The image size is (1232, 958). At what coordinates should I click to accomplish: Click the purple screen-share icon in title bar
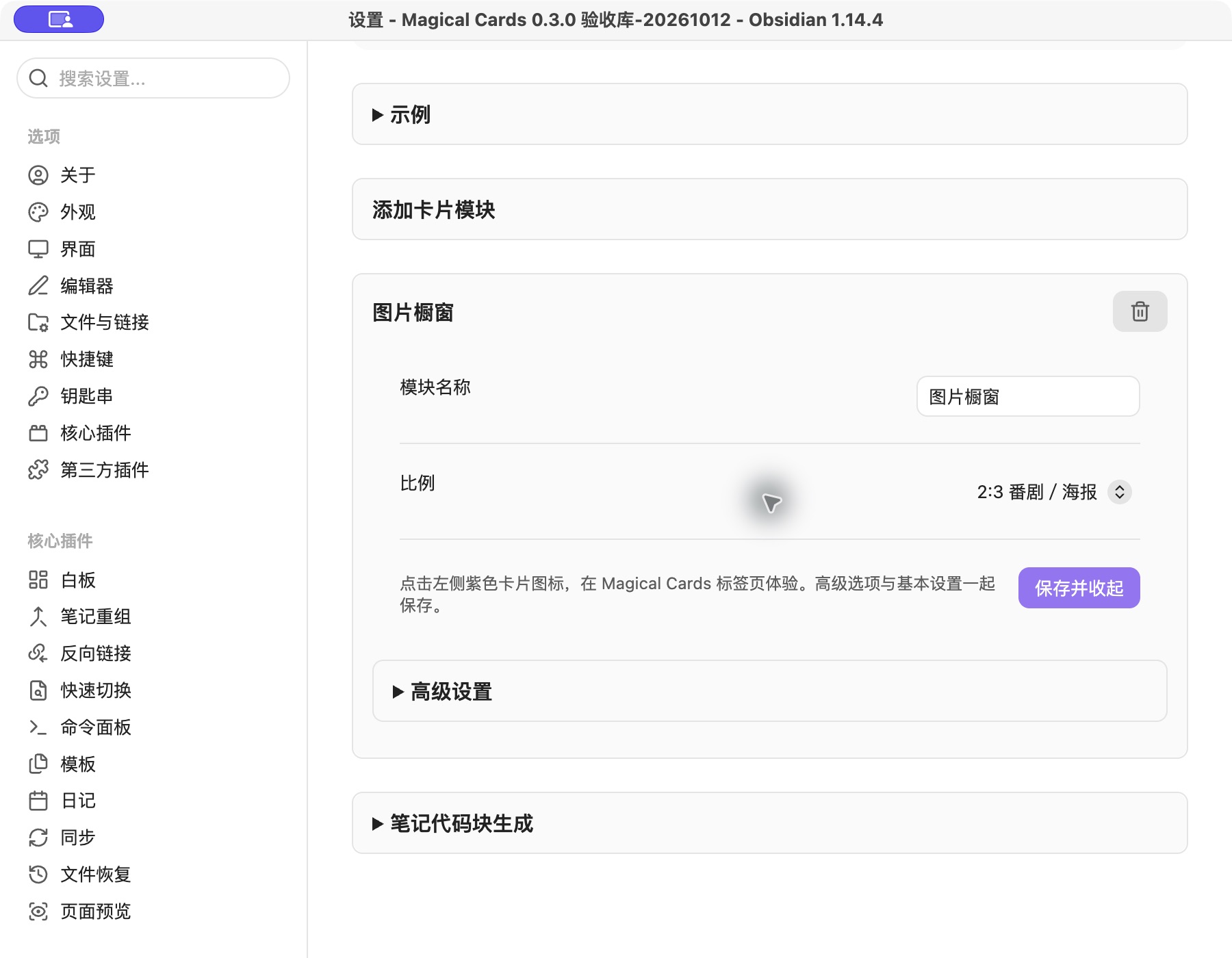point(59,19)
